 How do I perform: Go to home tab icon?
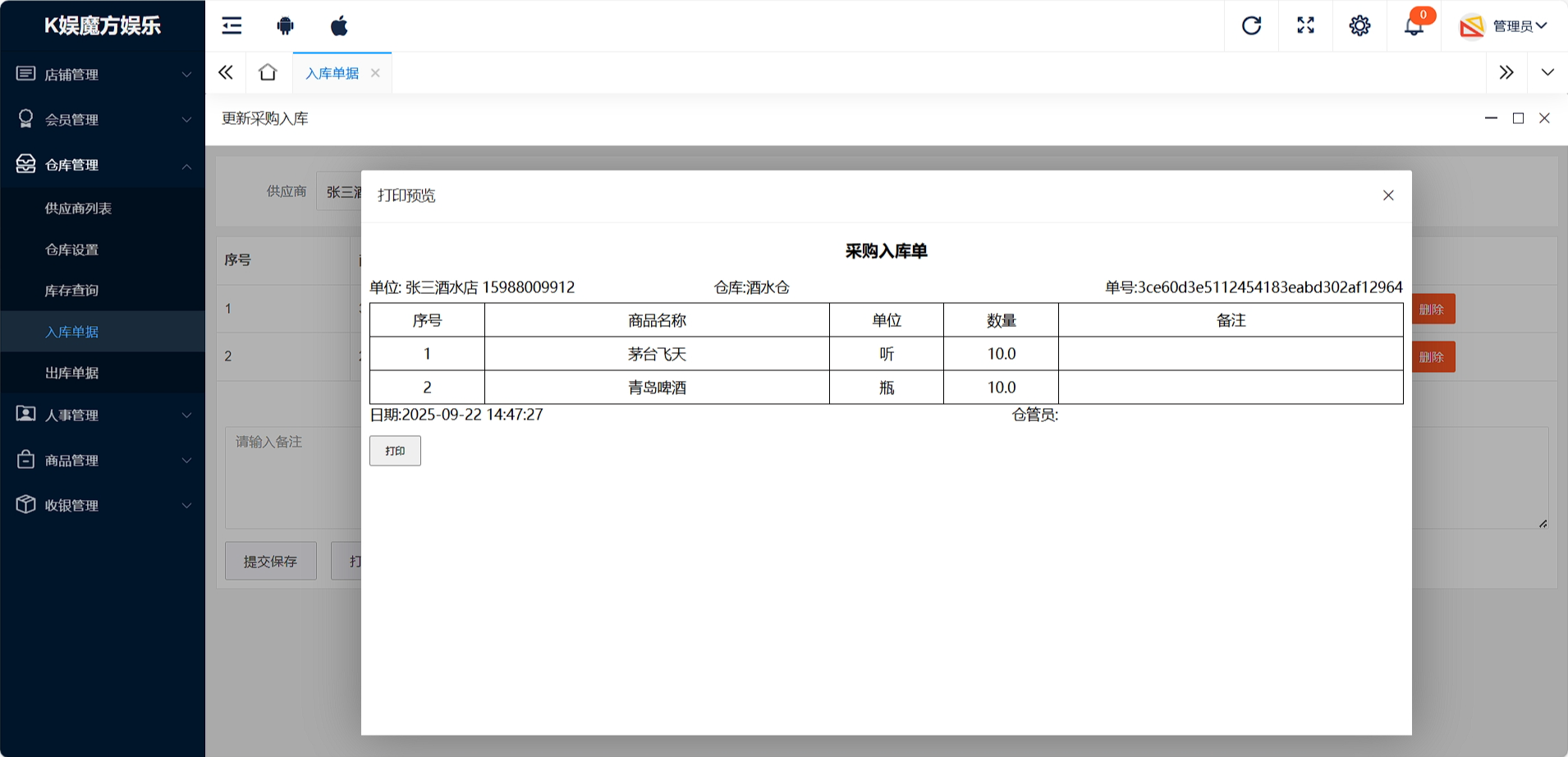268,73
